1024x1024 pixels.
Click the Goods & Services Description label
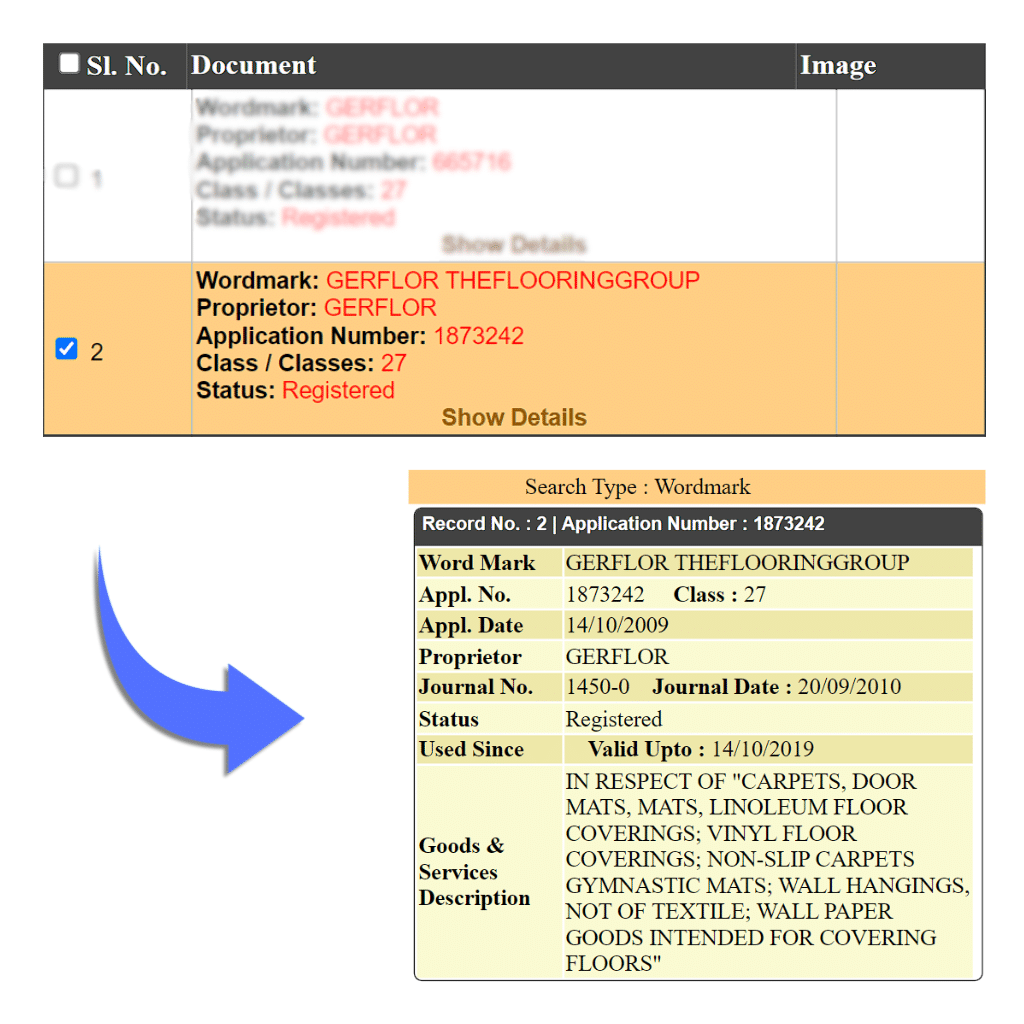tap(474, 872)
